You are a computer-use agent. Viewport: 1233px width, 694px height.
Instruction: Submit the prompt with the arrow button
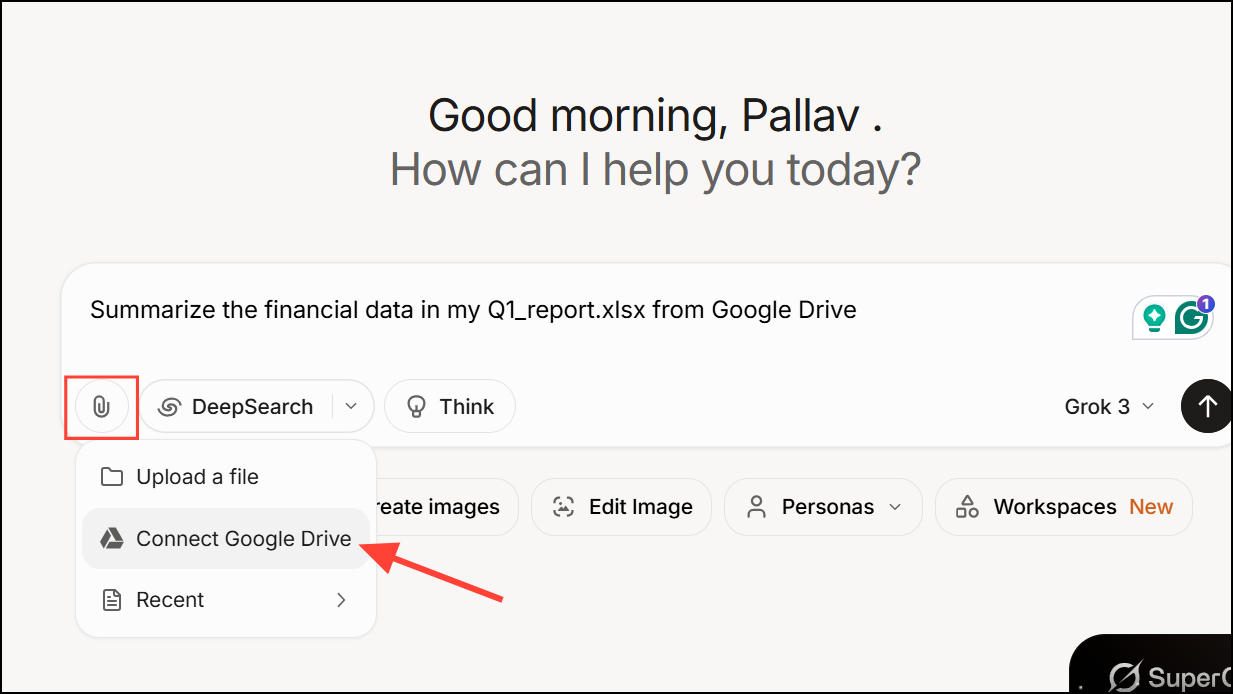click(1207, 406)
